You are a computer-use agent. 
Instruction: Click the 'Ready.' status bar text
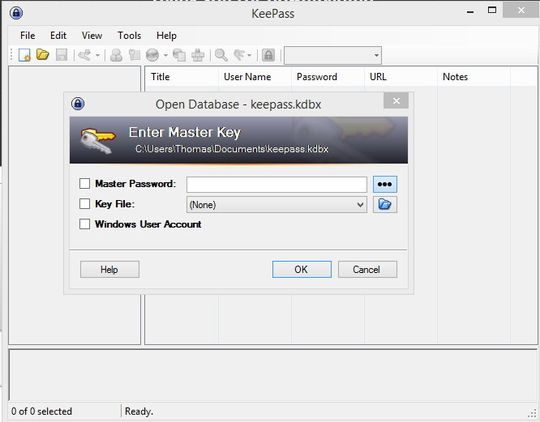139,411
